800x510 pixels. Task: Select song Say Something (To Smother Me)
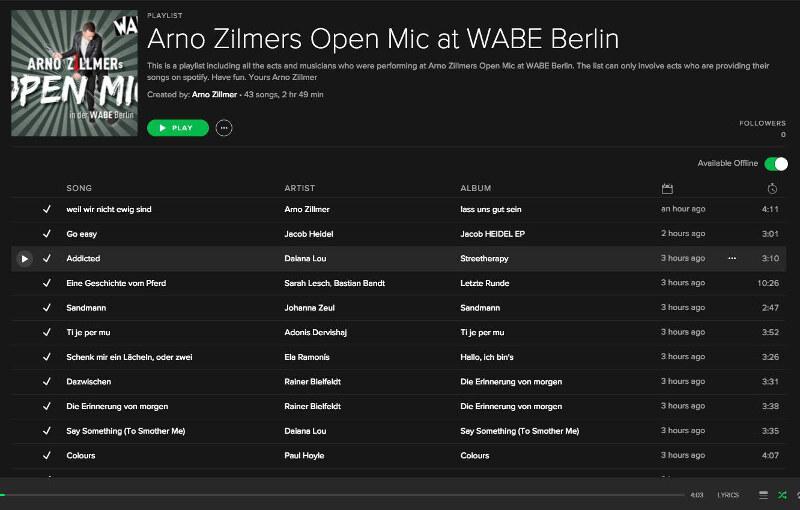coord(126,431)
